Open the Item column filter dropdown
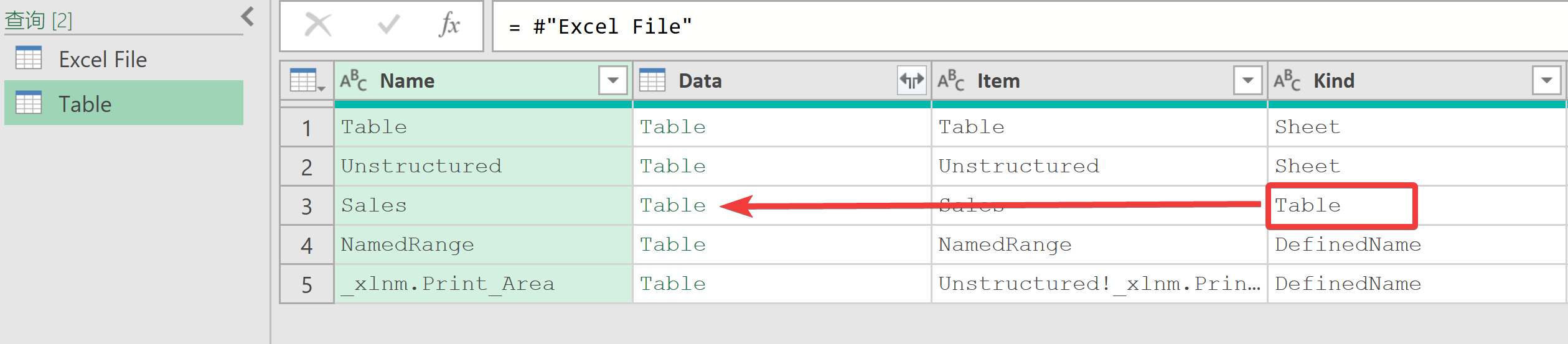 [1248, 81]
